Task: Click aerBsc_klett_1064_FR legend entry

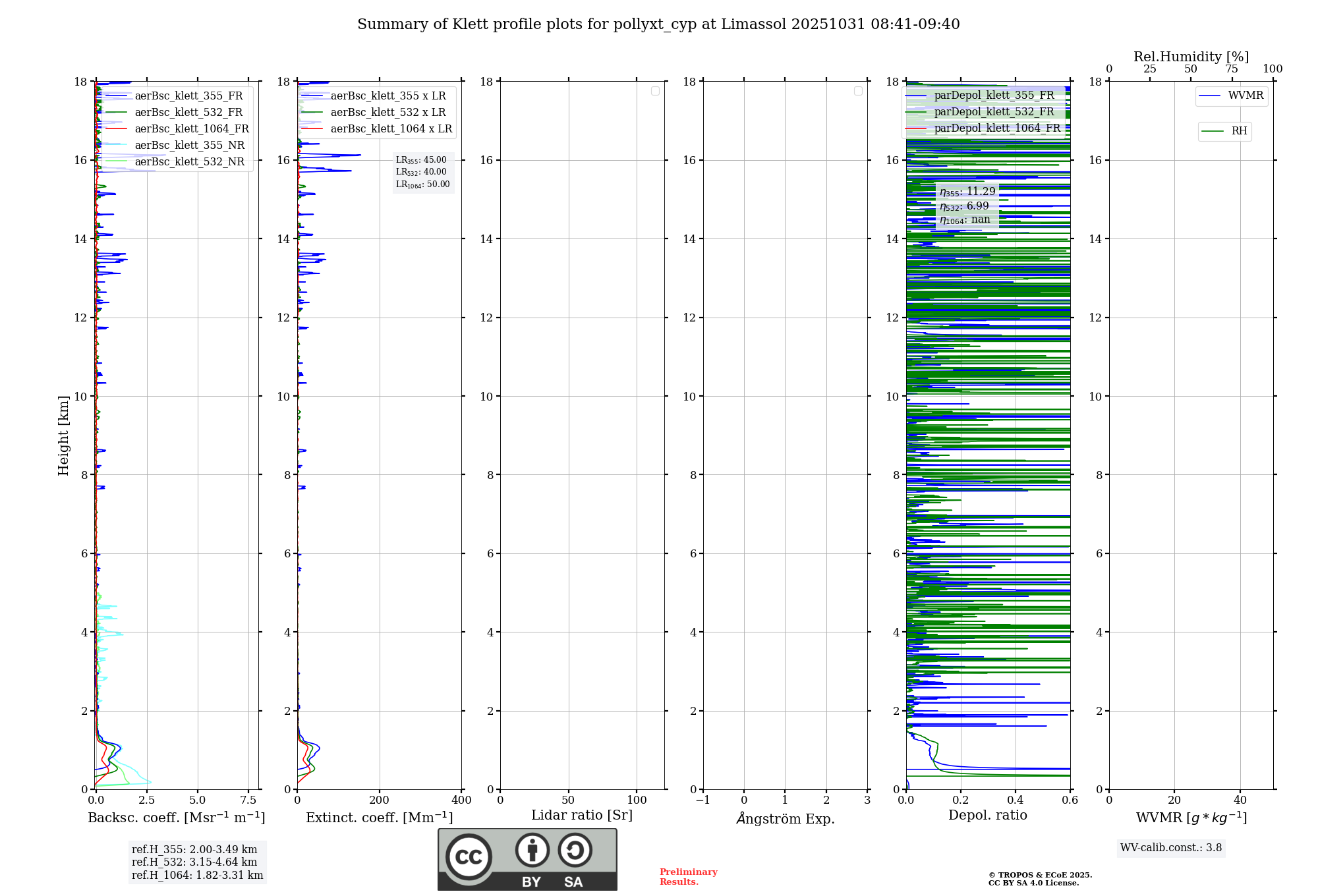Action: pyautogui.click(x=191, y=129)
